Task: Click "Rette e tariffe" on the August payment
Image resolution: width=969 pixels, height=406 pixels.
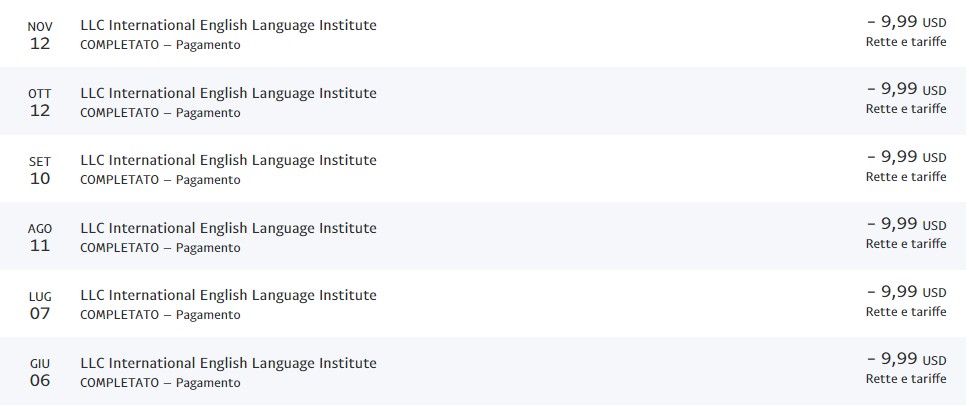Action: click(906, 244)
